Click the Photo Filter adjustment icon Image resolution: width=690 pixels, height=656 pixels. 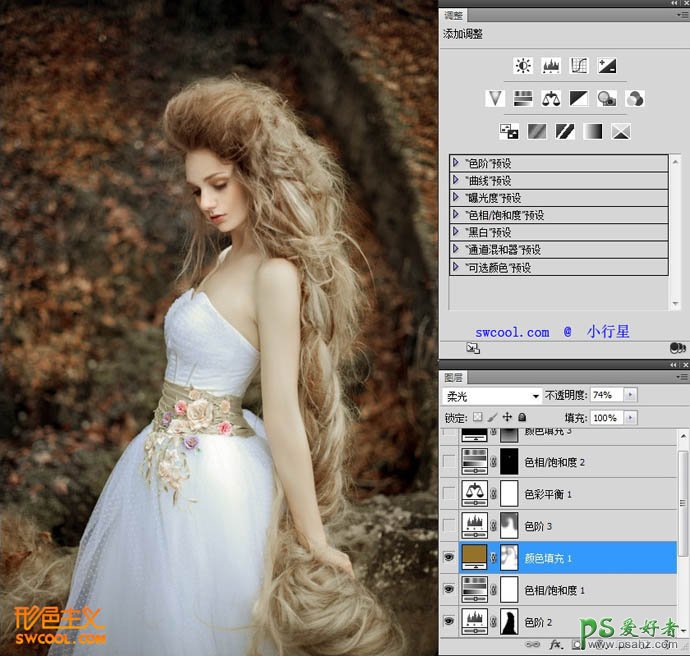[x=606, y=98]
